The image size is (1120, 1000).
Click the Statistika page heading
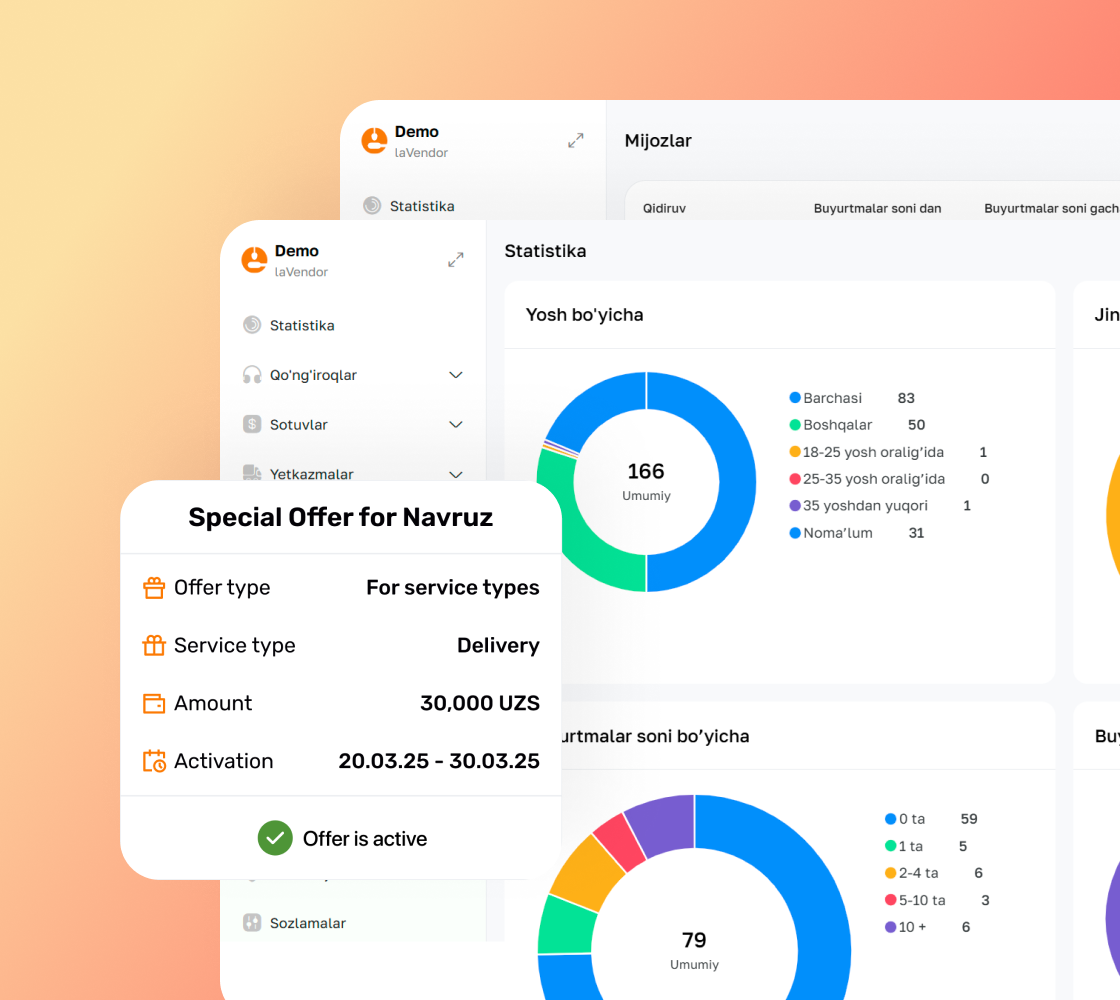(545, 251)
